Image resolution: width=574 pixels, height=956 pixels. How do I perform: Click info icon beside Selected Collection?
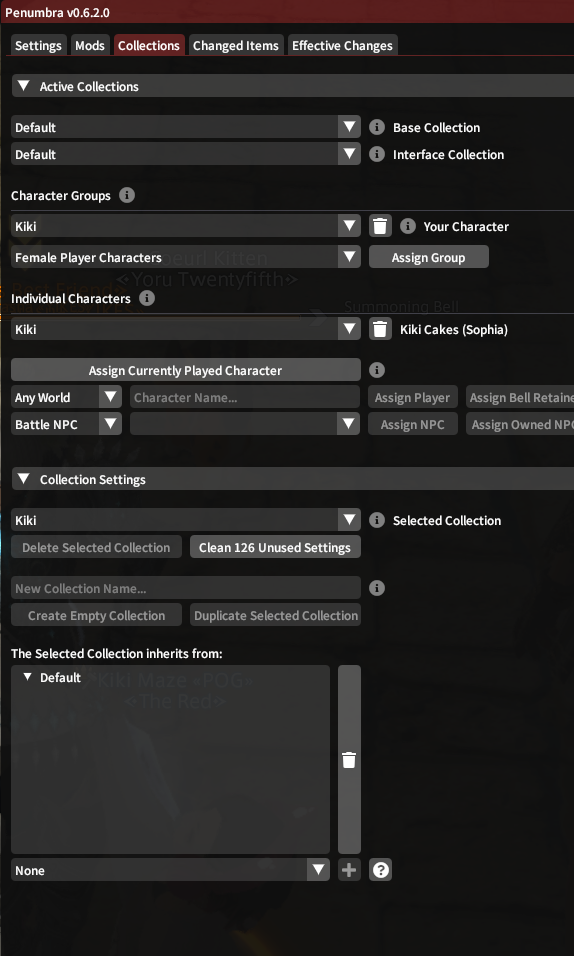(377, 520)
